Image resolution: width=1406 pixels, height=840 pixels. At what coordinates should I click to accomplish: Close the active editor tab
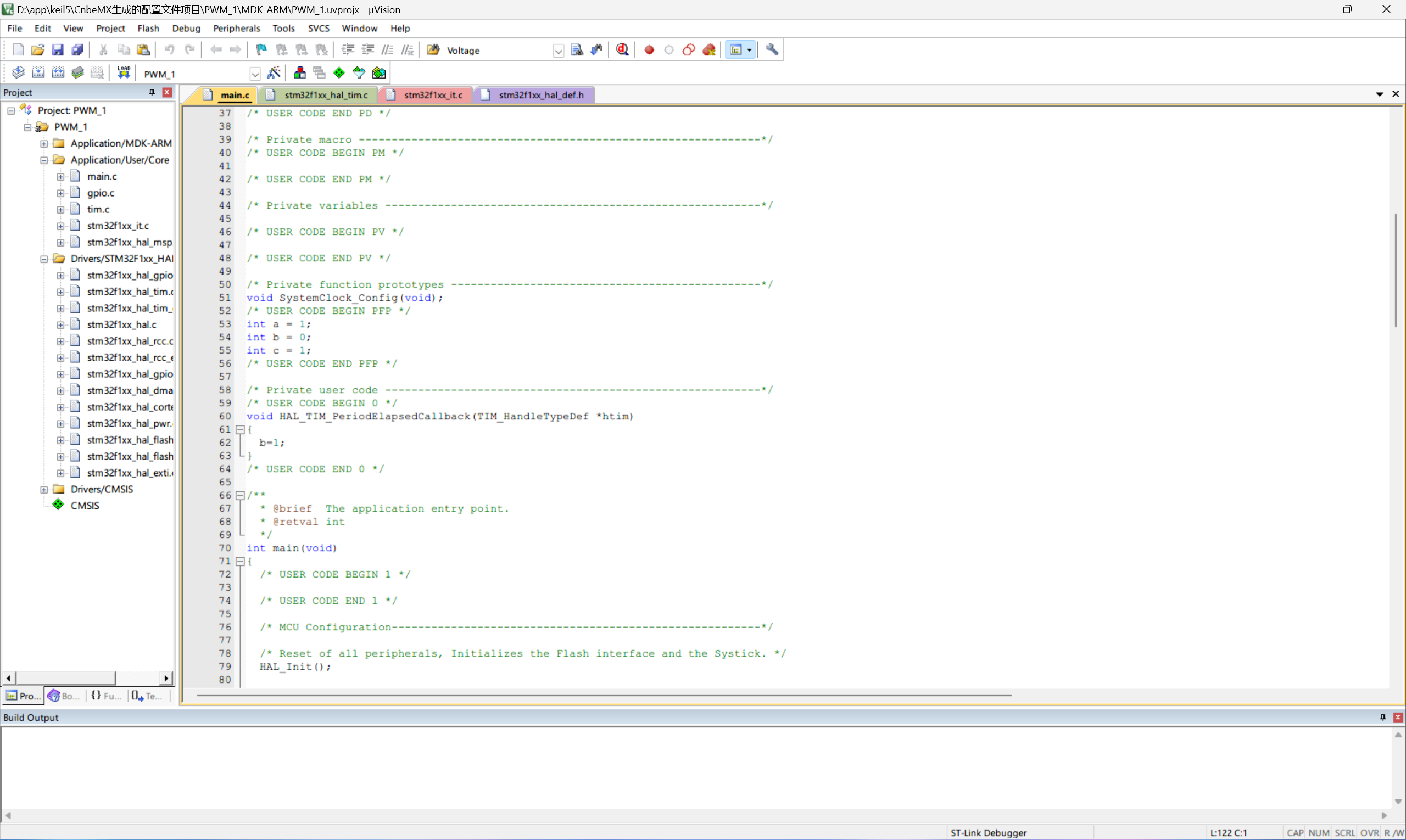(1396, 94)
